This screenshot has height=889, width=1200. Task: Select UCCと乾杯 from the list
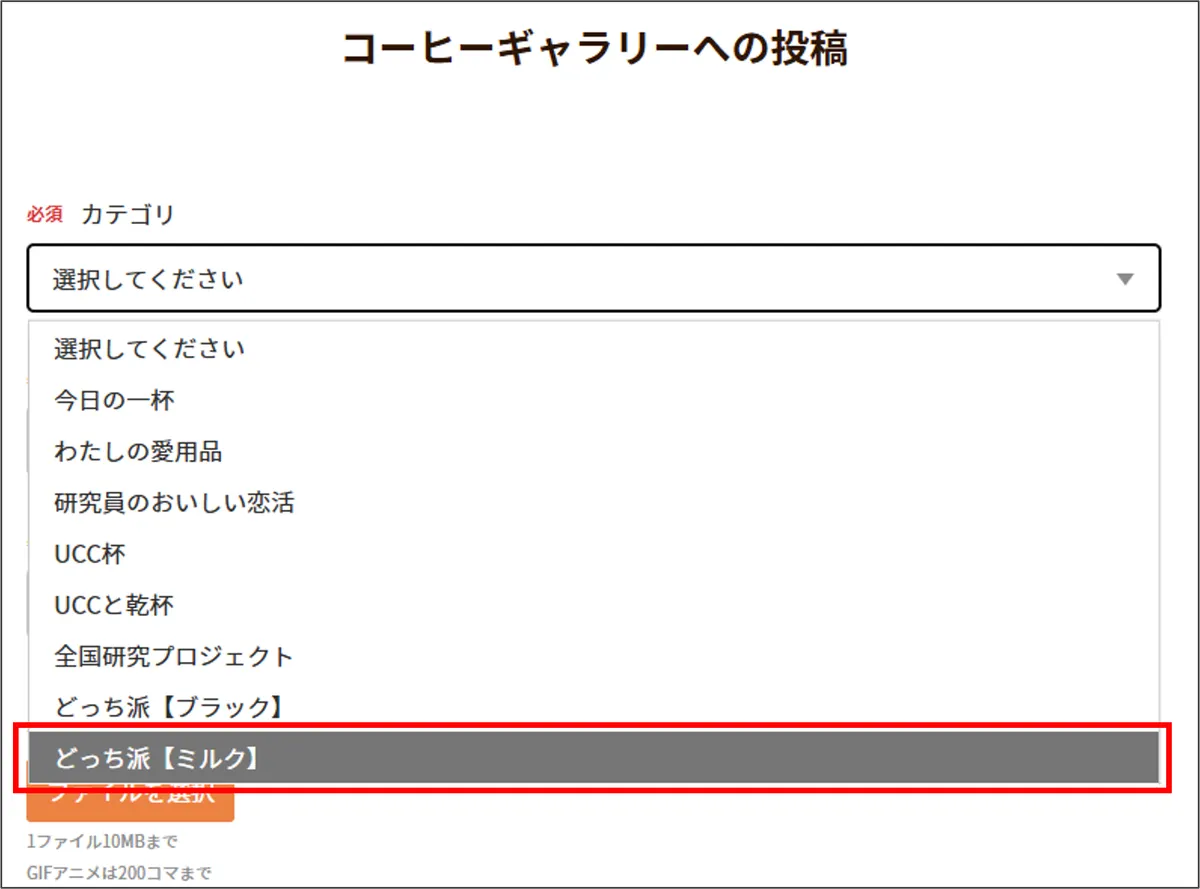(114, 605)
